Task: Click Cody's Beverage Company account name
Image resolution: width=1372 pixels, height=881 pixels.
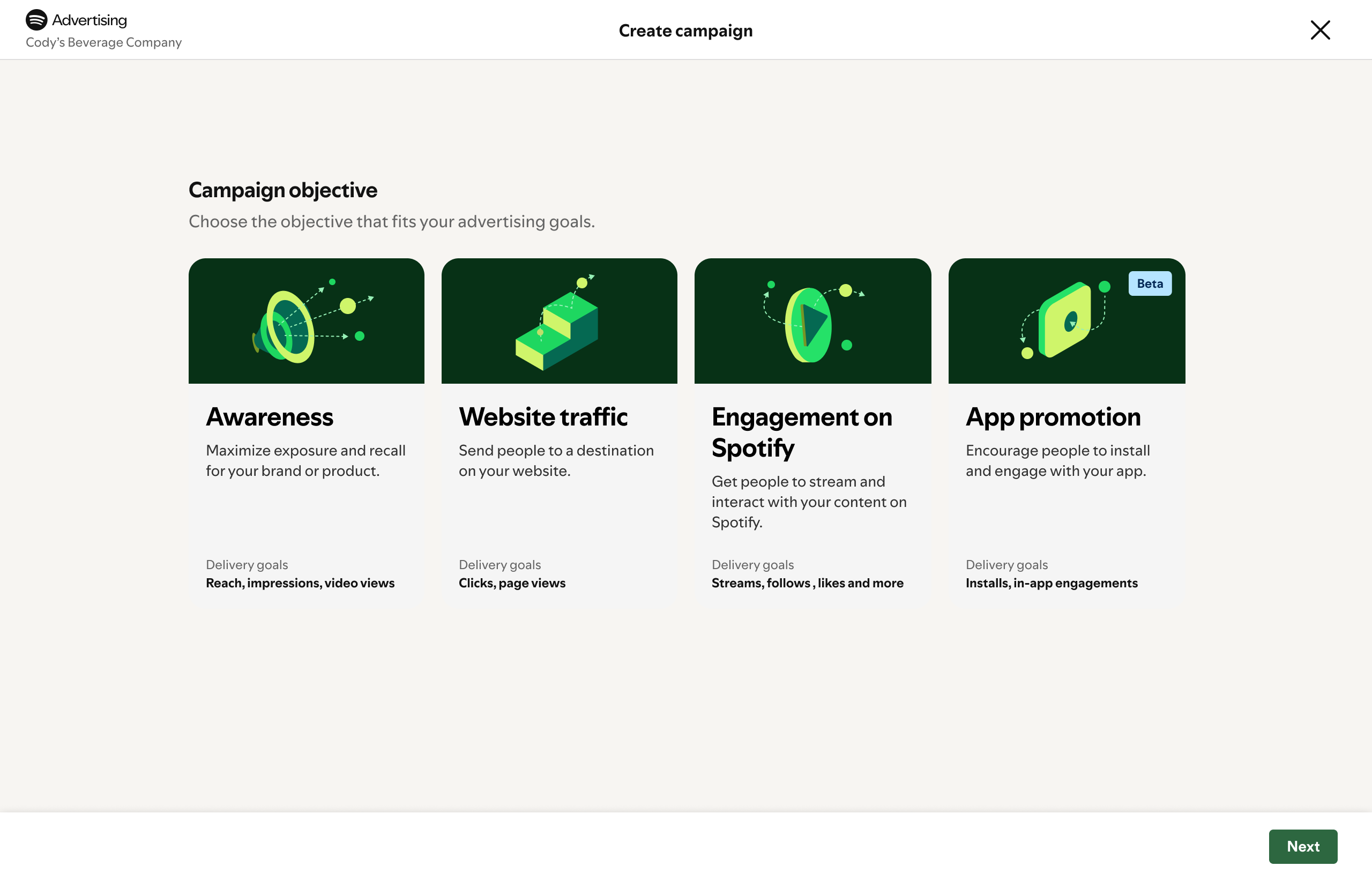Action: click(103, 42)
